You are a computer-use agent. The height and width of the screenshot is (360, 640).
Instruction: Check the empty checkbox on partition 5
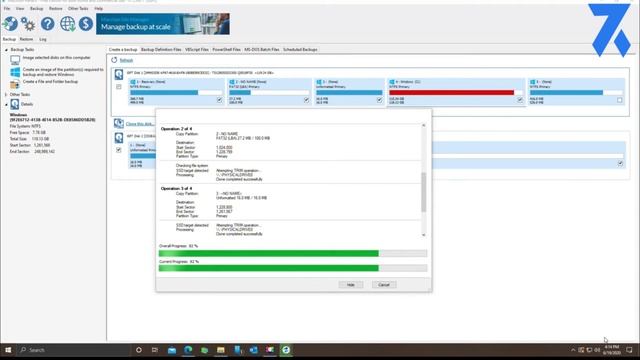[x=620, y=100]
